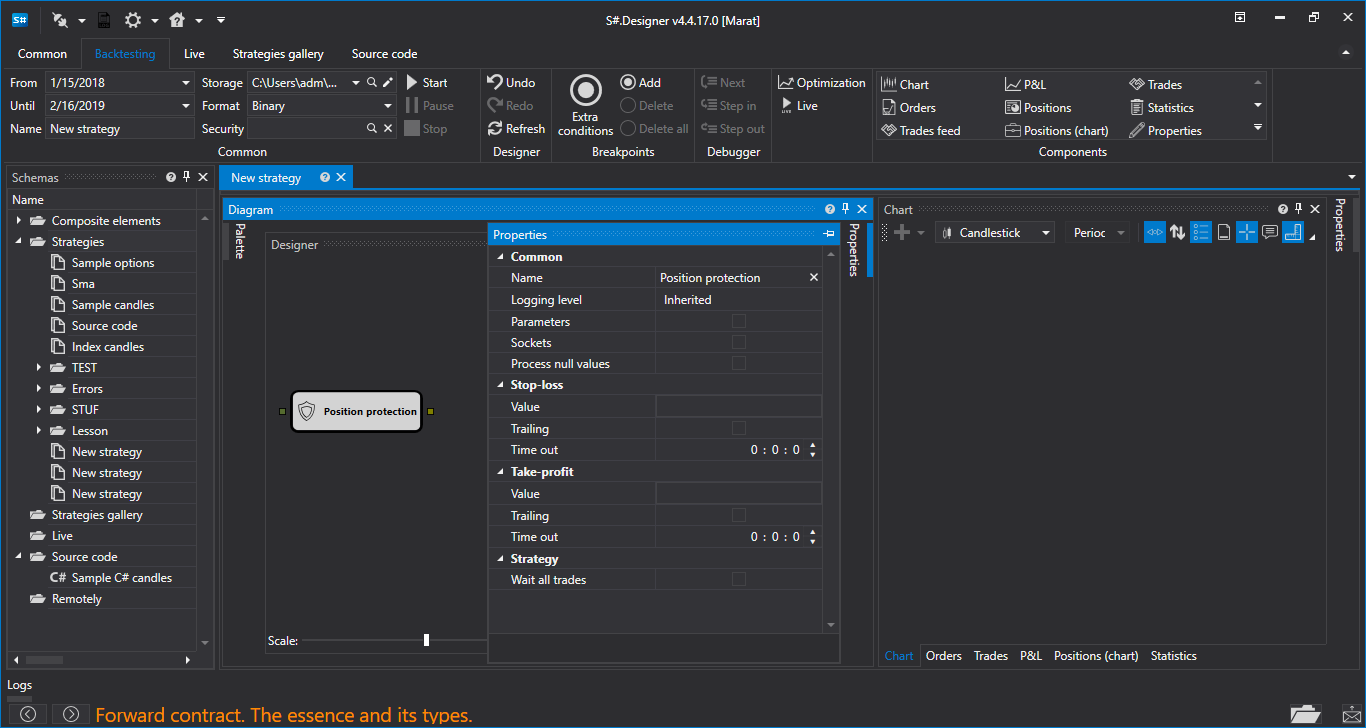
Task: Select the Add breakpoint radio button
Action: coord(628,83)
